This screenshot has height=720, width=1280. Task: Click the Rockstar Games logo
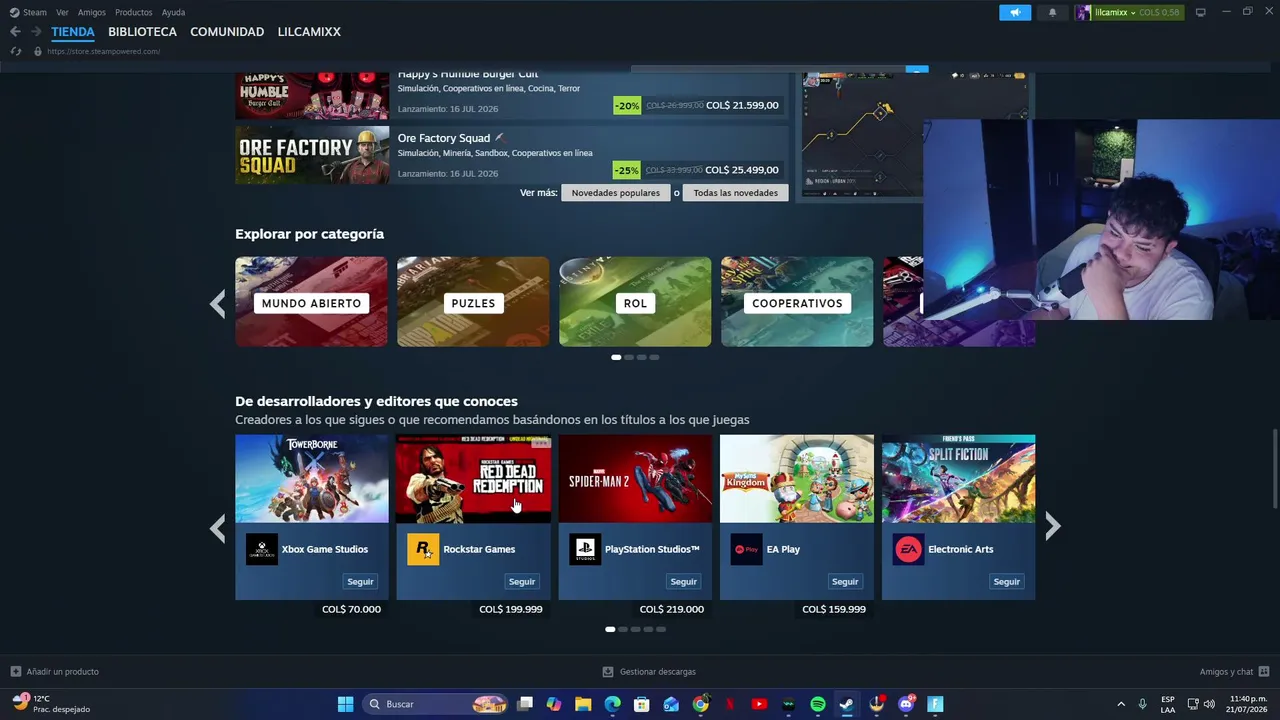[x=423, y=549]
